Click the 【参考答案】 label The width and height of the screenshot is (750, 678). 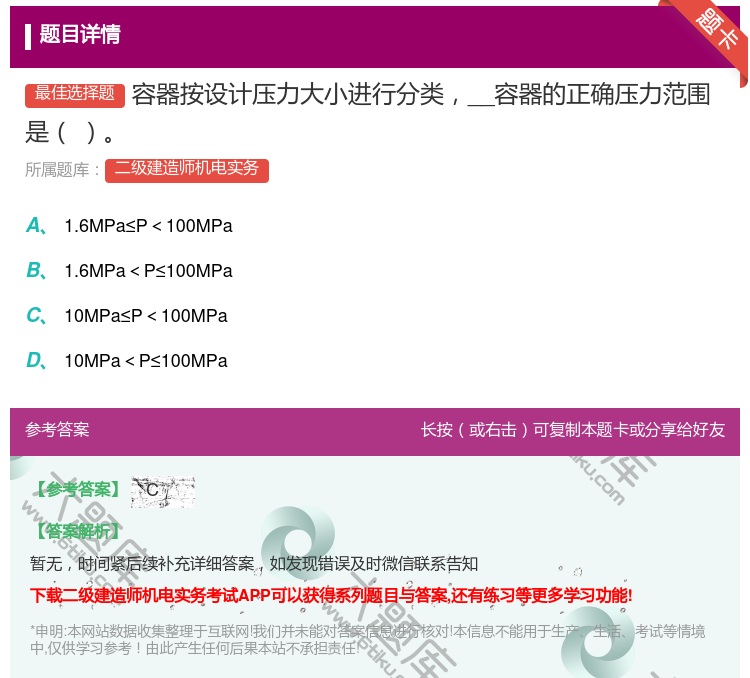pyautogui.click(x=78, y=490)
